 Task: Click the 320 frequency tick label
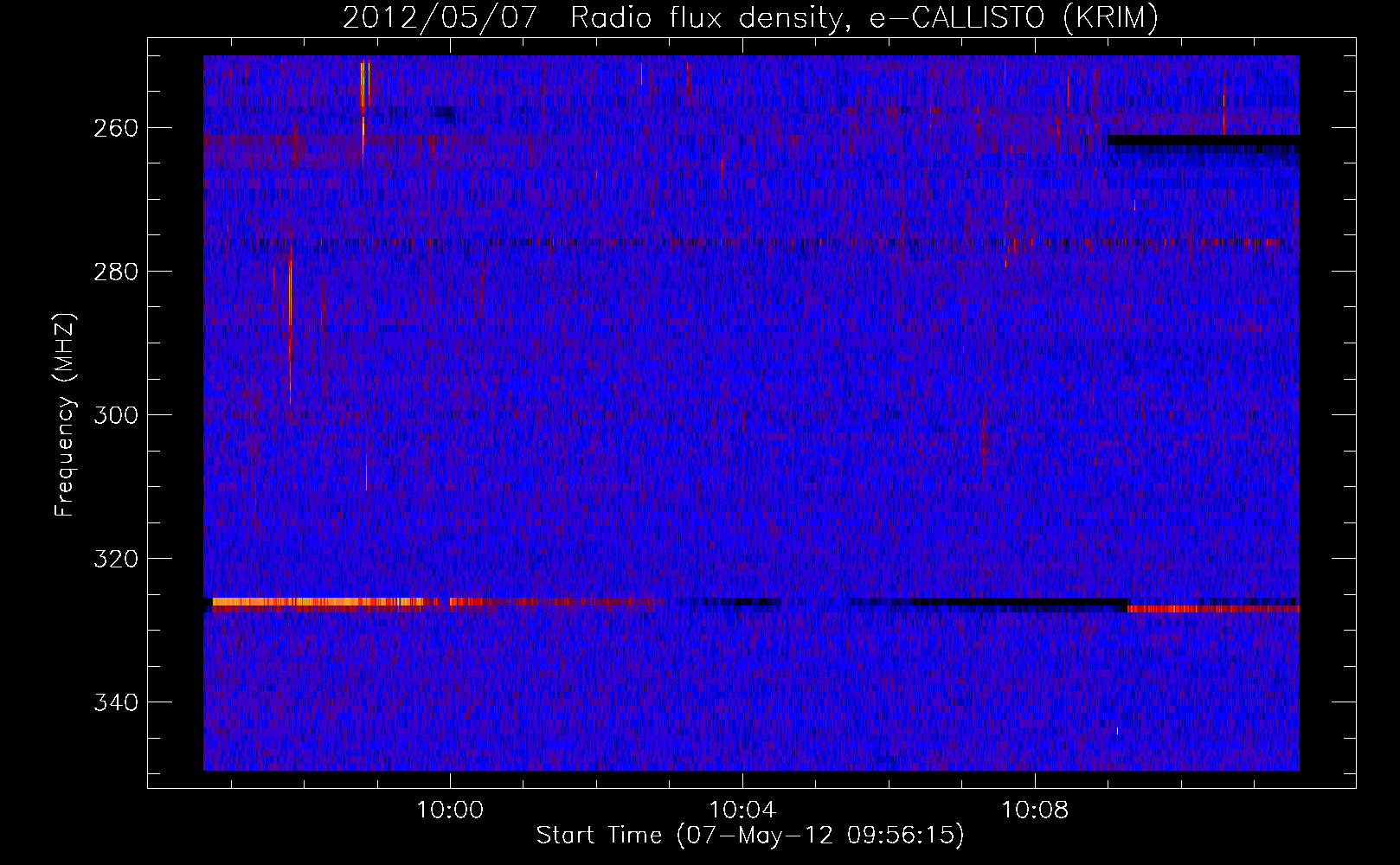point(116,559)
